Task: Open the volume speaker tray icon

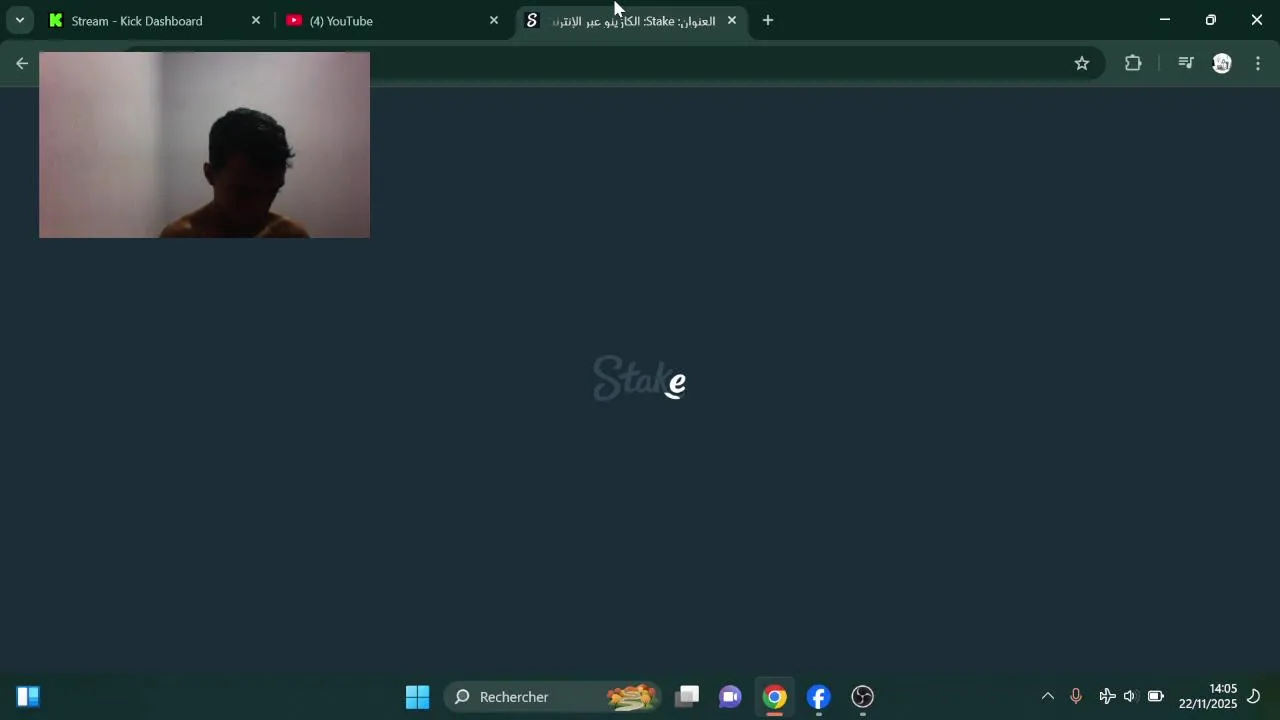Action: pos(1130,696)
